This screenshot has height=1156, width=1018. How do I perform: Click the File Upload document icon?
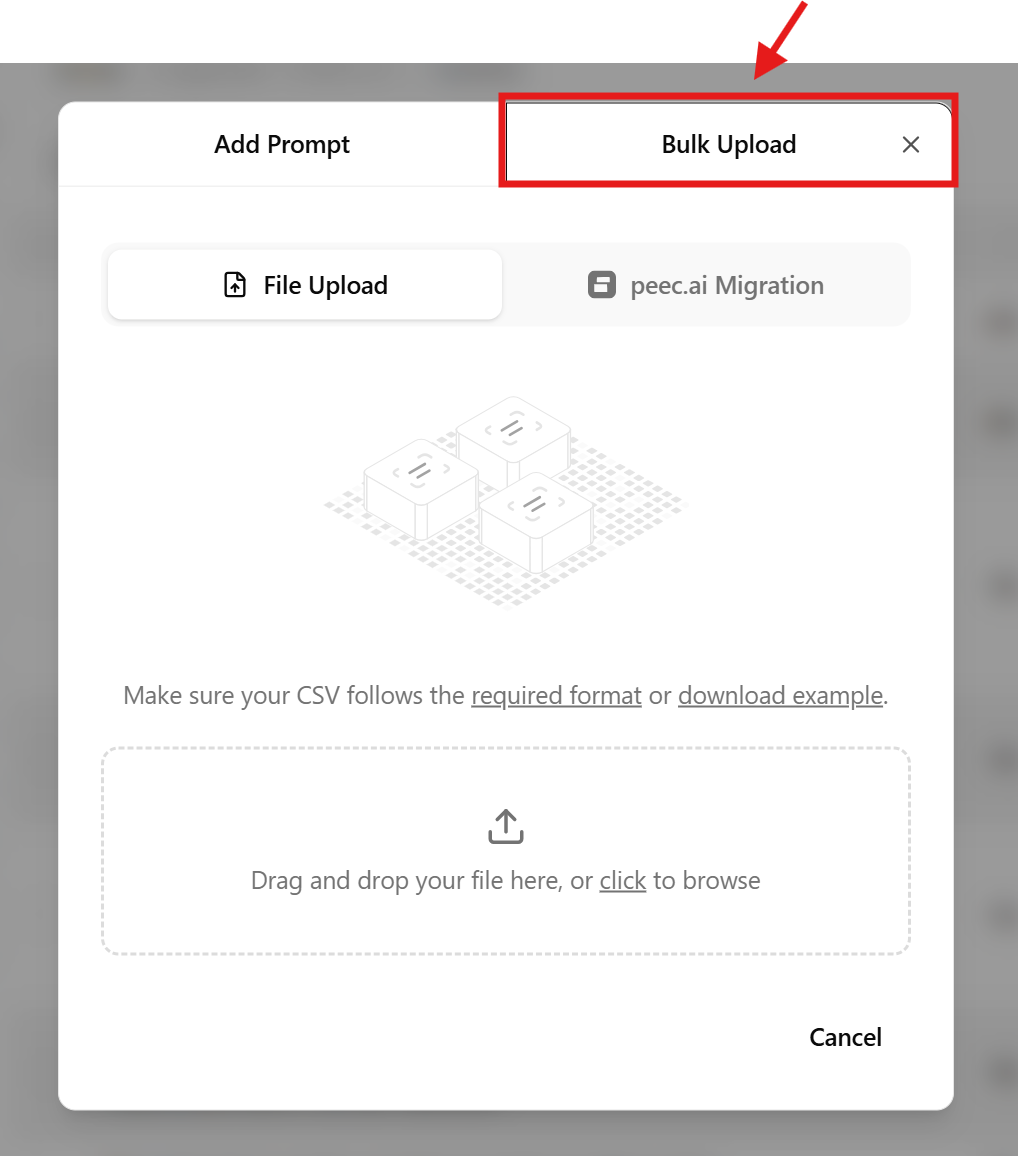tap(233, 284)
